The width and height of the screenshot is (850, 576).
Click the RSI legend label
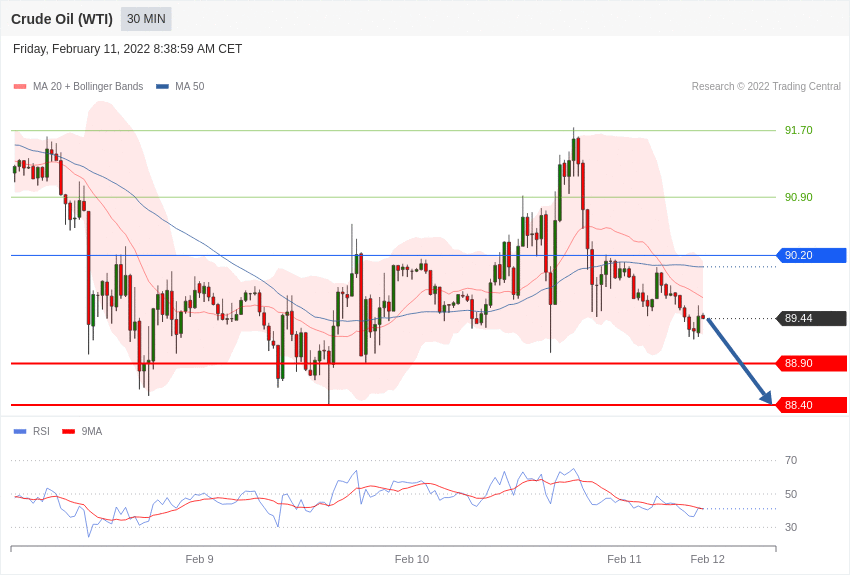click(41, 431)
